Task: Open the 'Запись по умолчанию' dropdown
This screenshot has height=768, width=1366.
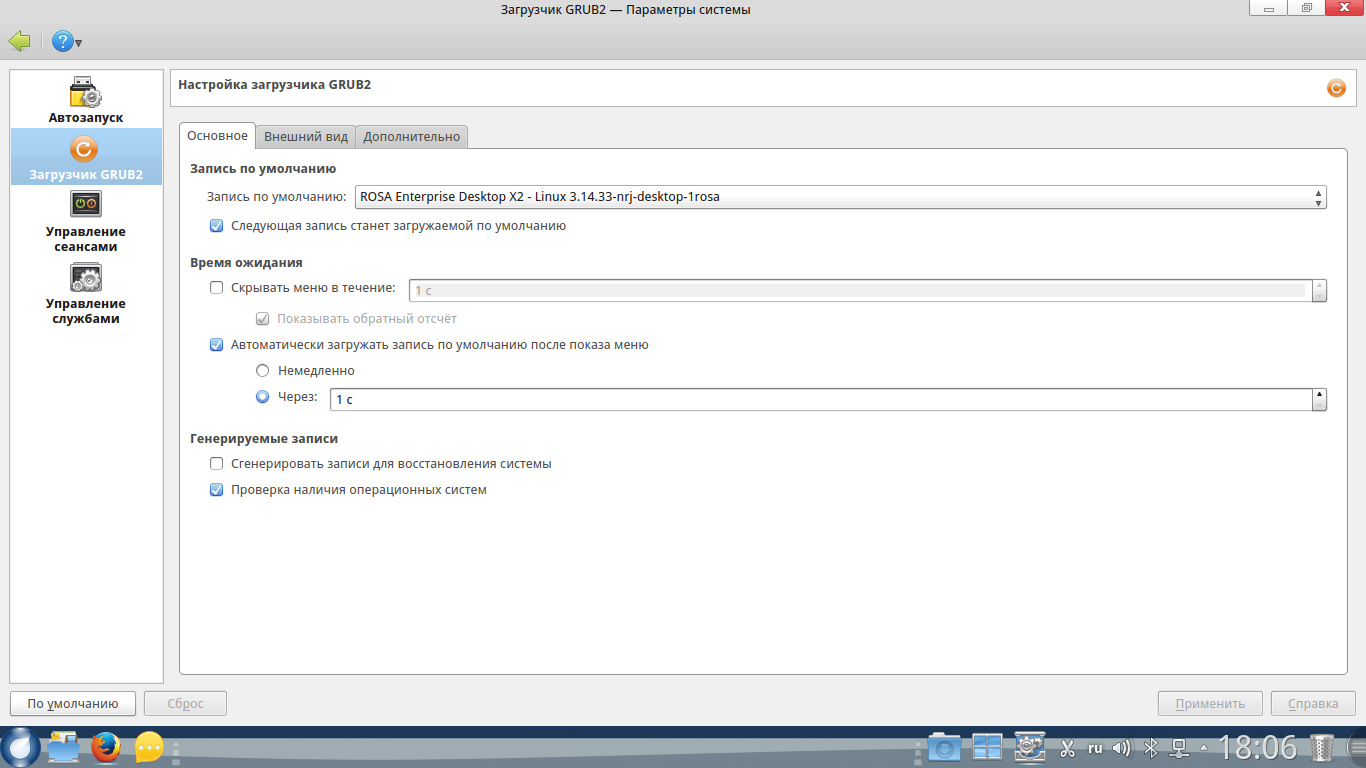Action: pyautogui.click(x=841, y=197)
